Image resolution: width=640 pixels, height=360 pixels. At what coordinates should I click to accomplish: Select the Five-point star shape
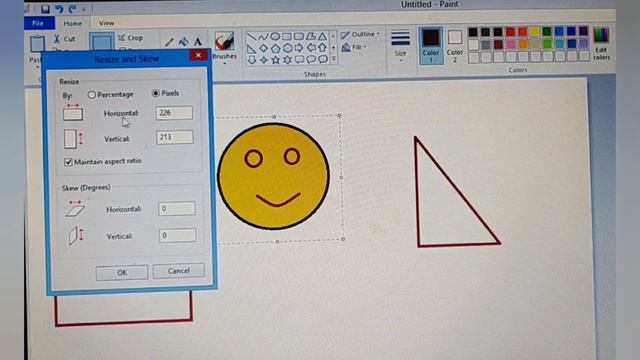(276, 60)
